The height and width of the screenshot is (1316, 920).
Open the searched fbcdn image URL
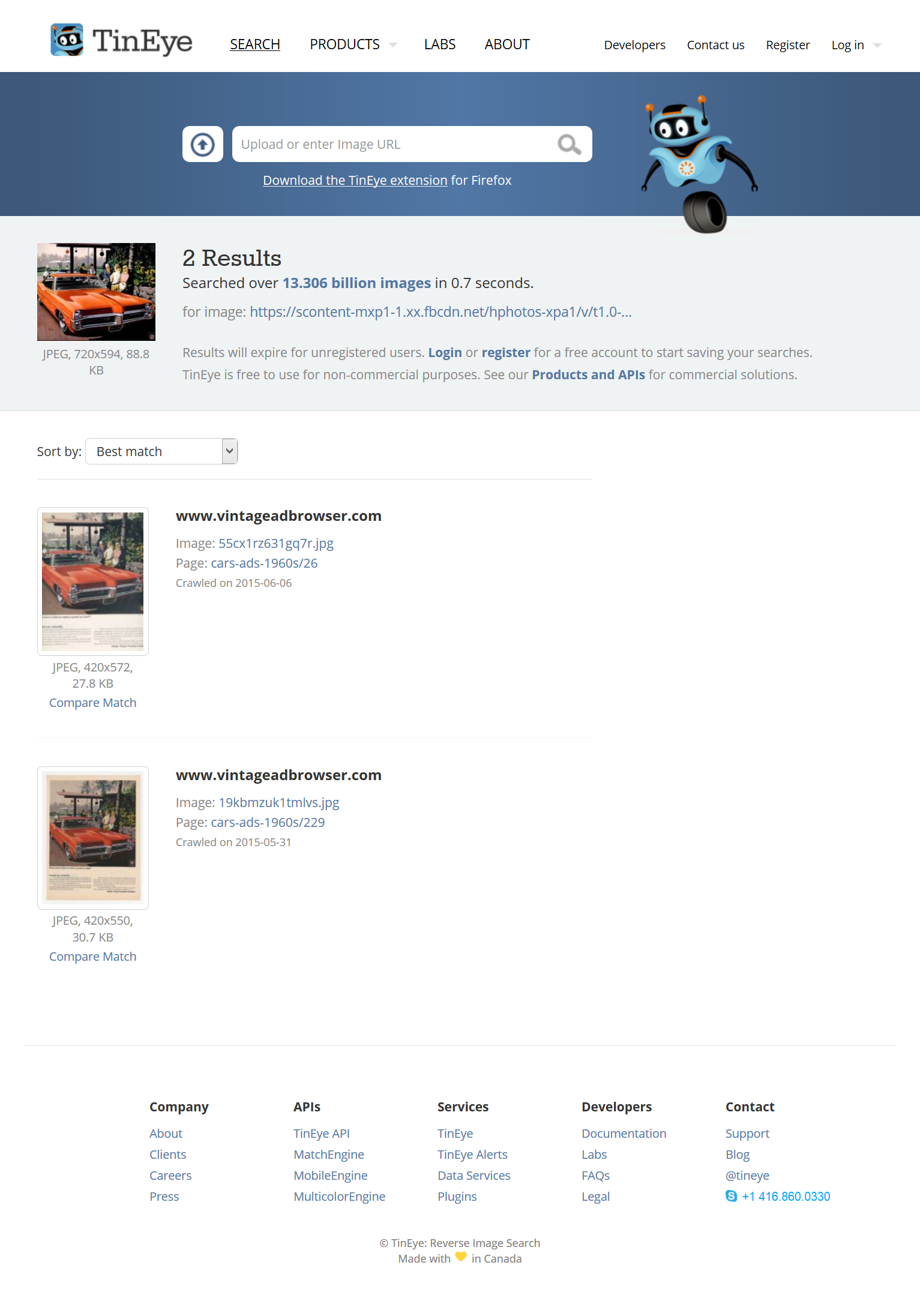[x=440, y=311]
